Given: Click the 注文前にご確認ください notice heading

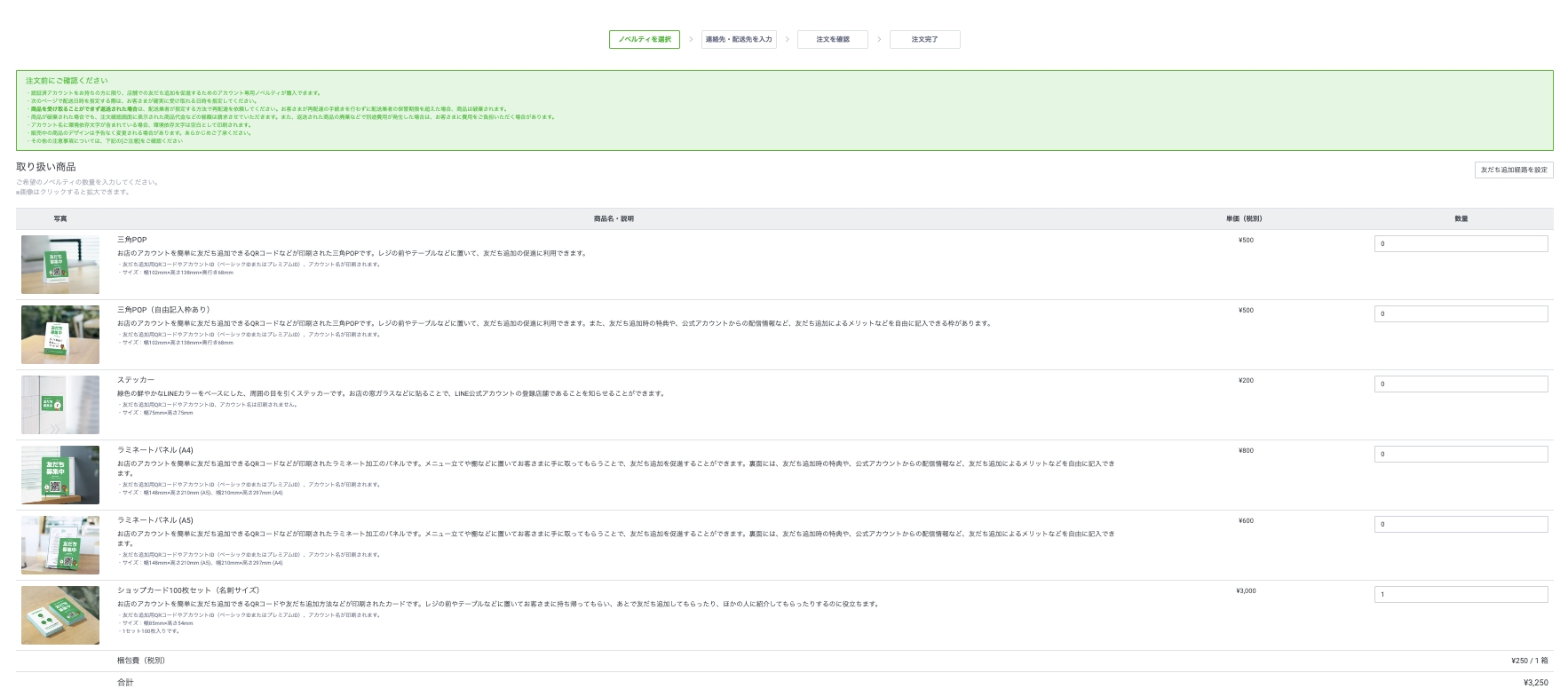Looking at the screenshot, I should click(x=67, y=81).
